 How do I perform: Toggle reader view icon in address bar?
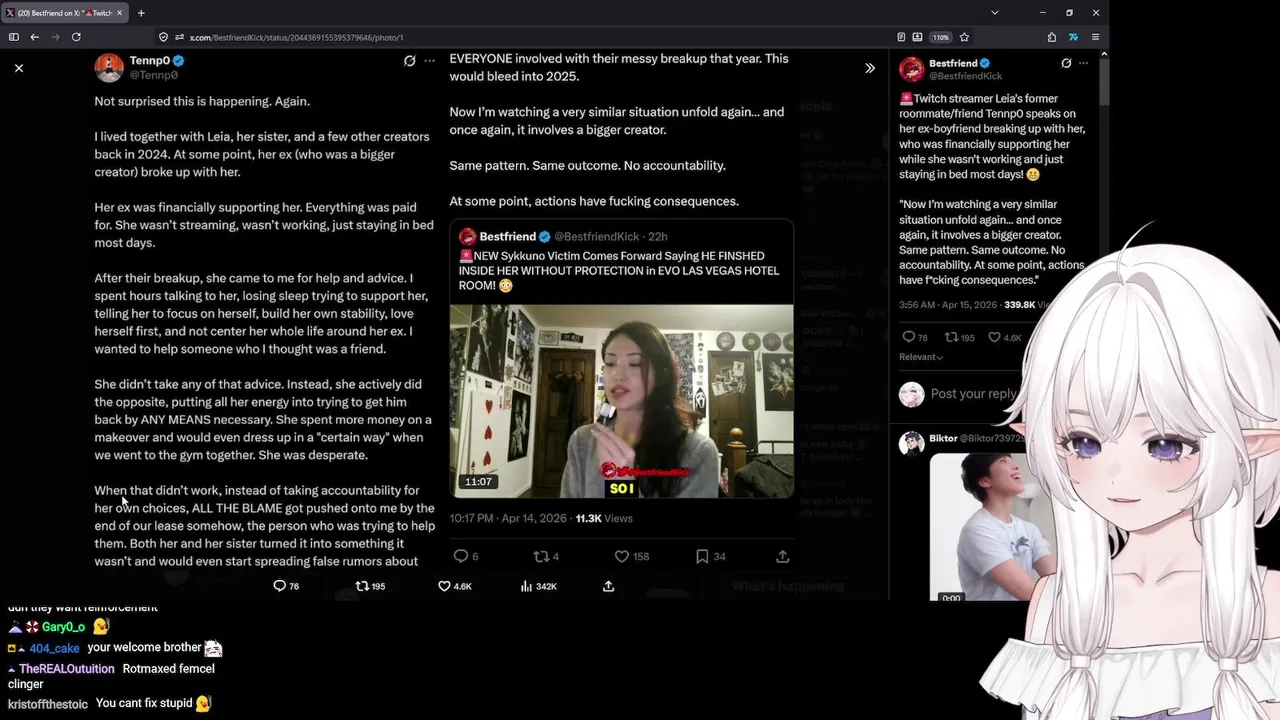pos(901,37)
